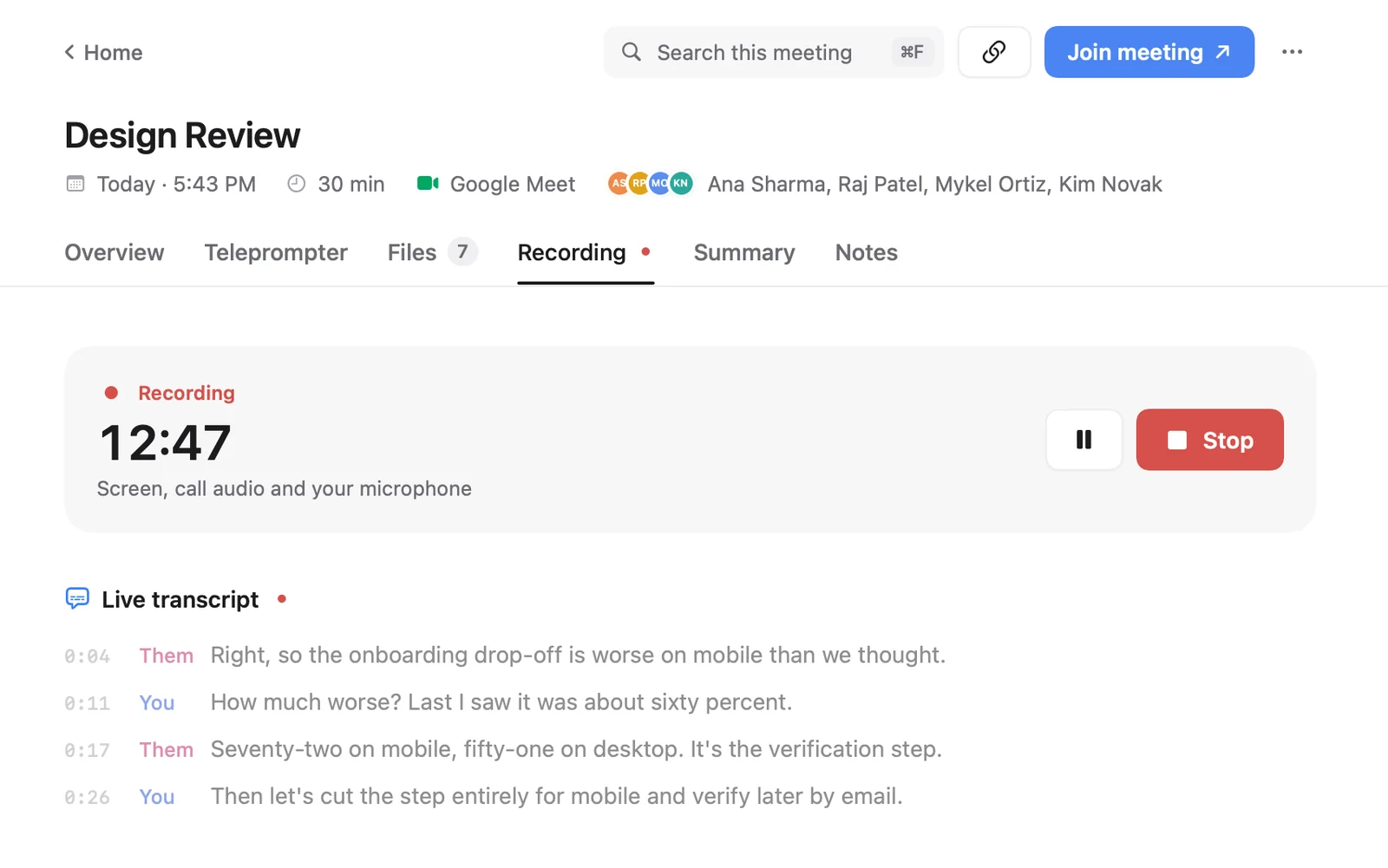Click the clock icon beside 30 min

(x=297, y=184)
